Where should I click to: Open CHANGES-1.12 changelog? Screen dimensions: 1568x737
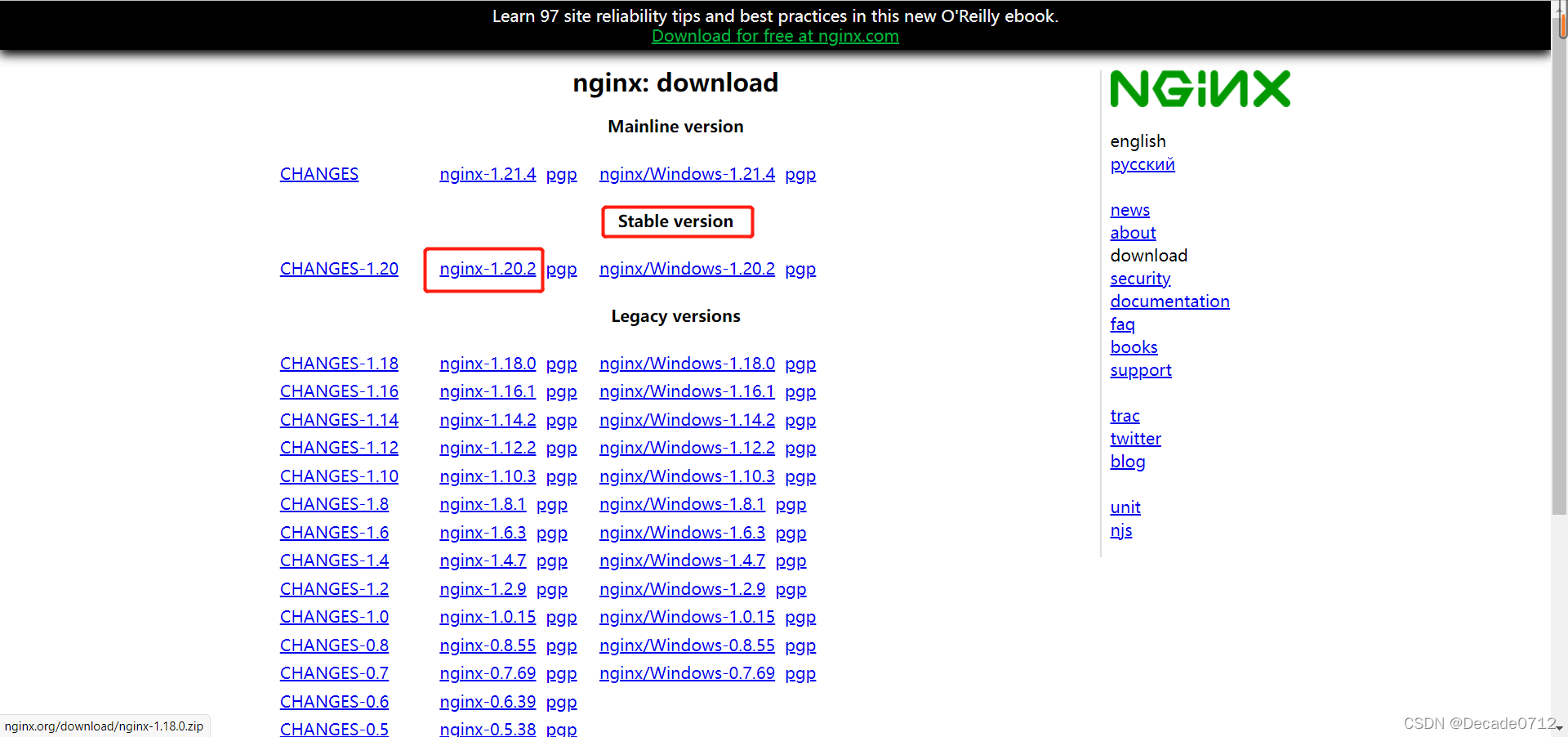tap(339, 448)
